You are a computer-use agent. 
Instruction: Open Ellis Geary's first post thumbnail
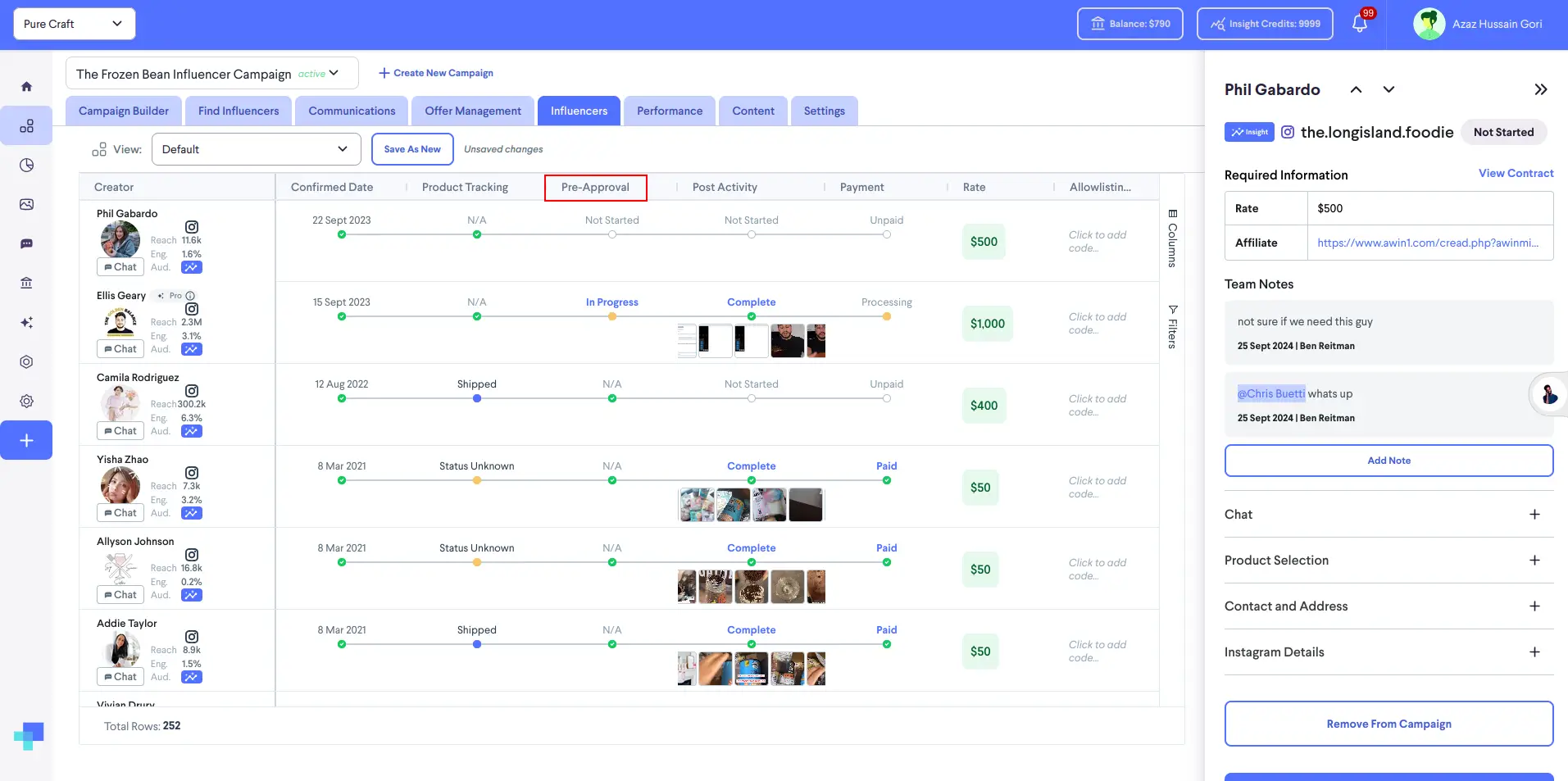coord(687,341)
